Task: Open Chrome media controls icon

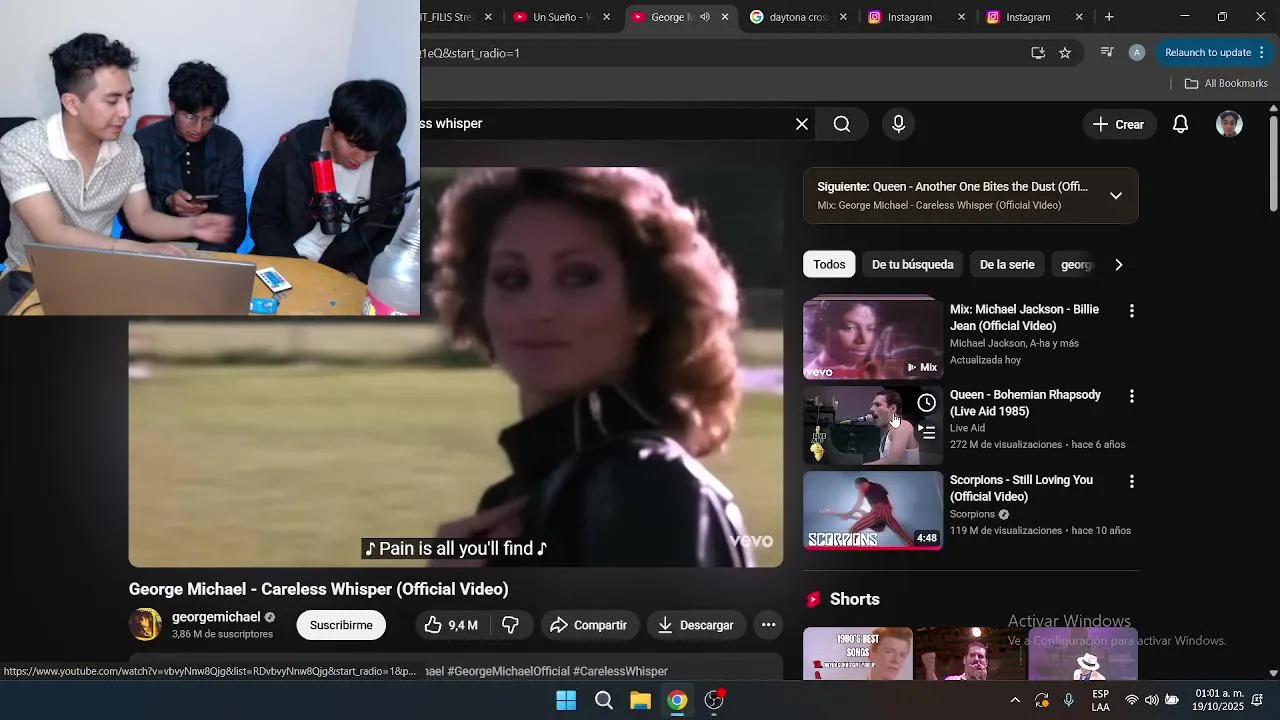Action: point(1107,53)
